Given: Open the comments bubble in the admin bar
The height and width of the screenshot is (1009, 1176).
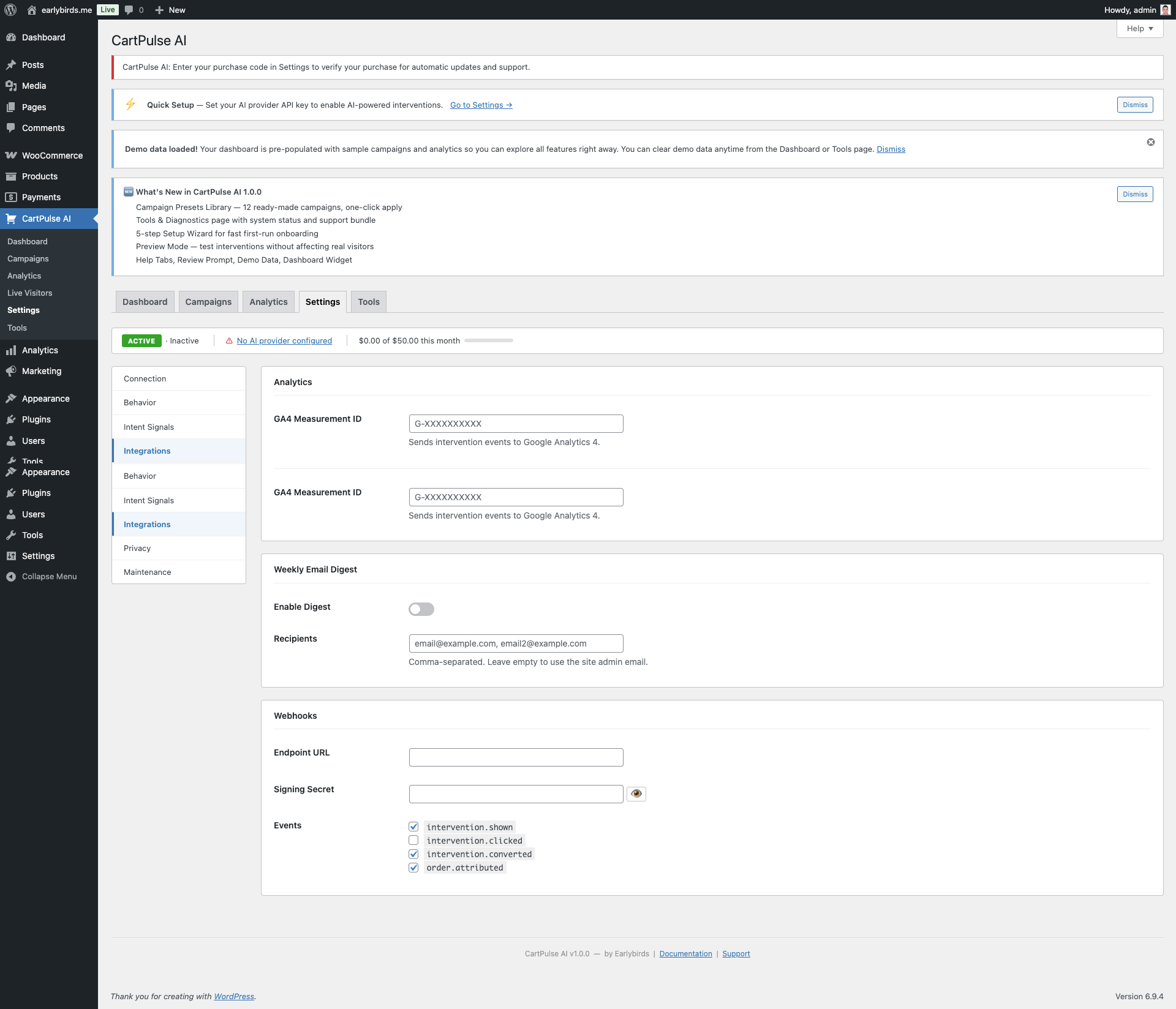Looking at the screenshot, I should coord(129,10).
